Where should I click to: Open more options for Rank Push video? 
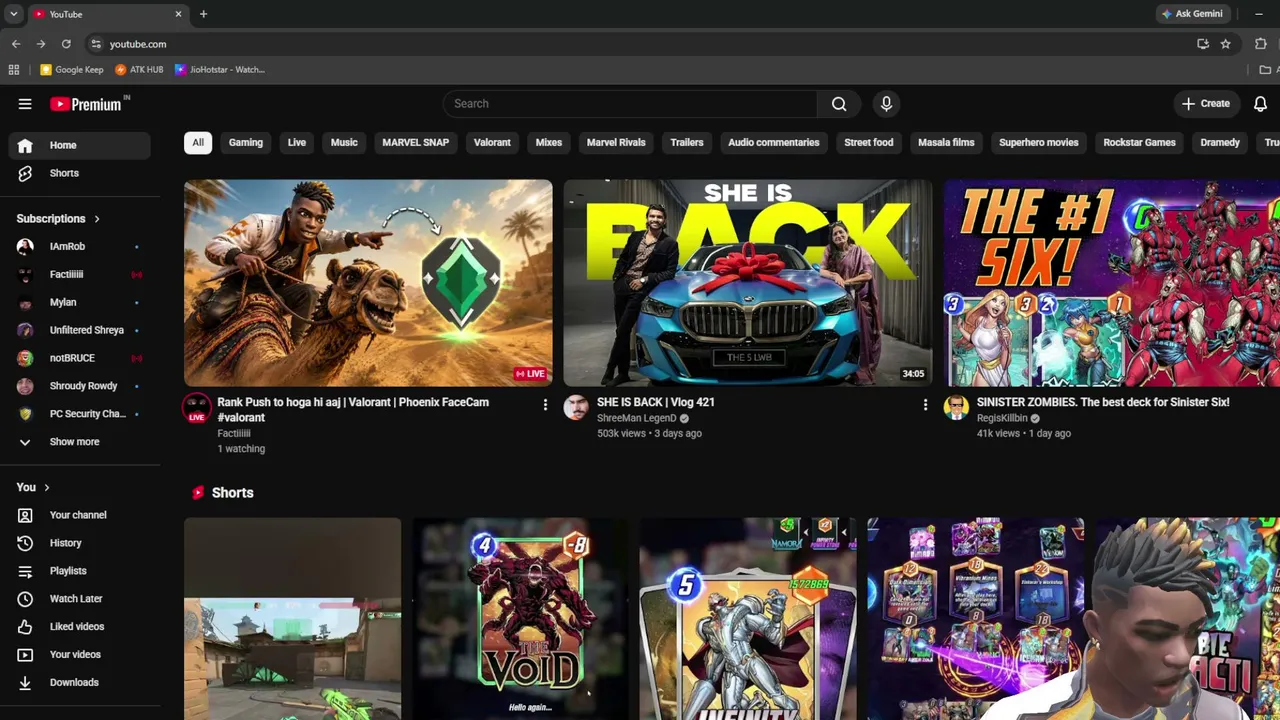click(545, 405)
